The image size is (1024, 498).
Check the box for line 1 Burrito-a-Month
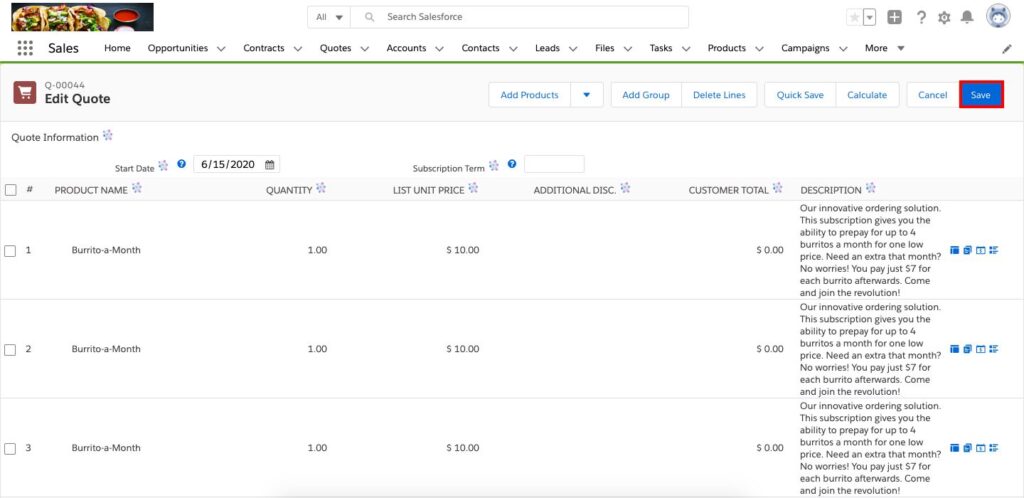point(10,250)
